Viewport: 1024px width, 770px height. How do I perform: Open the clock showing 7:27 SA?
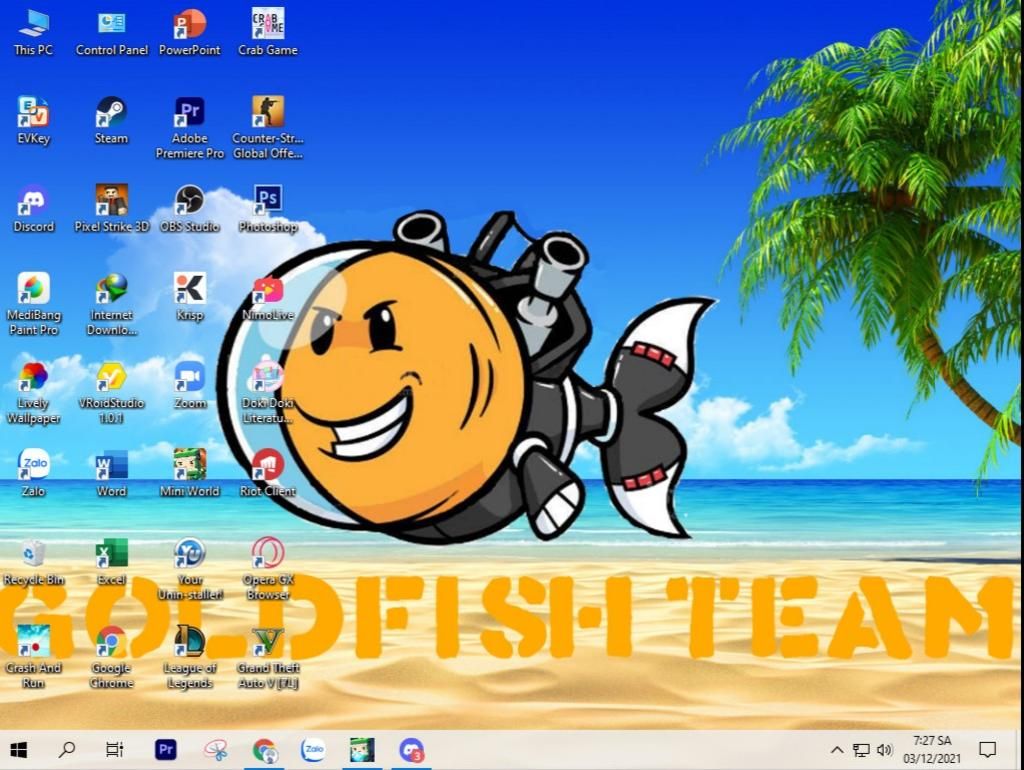coord(932,750)
